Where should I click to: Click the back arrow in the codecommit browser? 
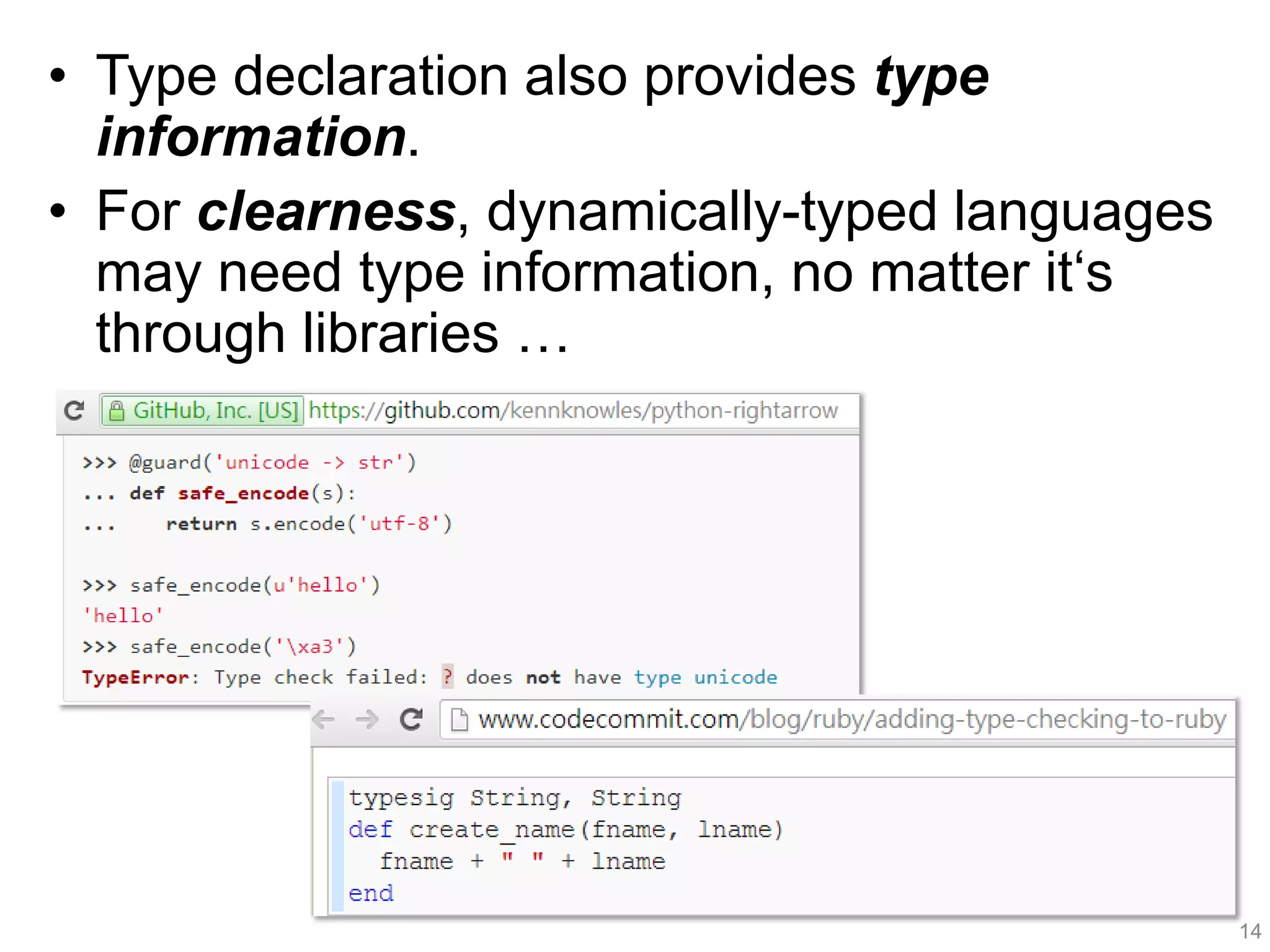pos(324,720)
